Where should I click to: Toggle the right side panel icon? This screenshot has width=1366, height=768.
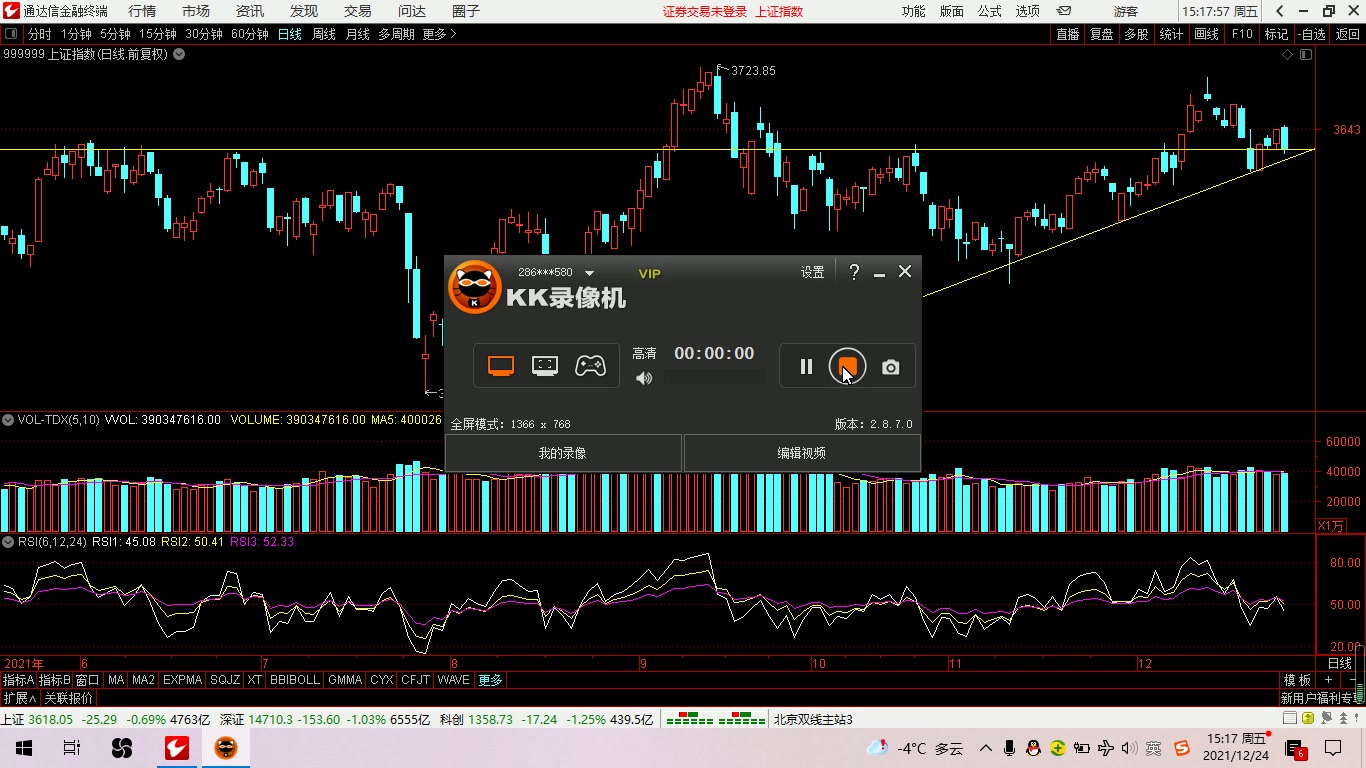point(1307,55)
